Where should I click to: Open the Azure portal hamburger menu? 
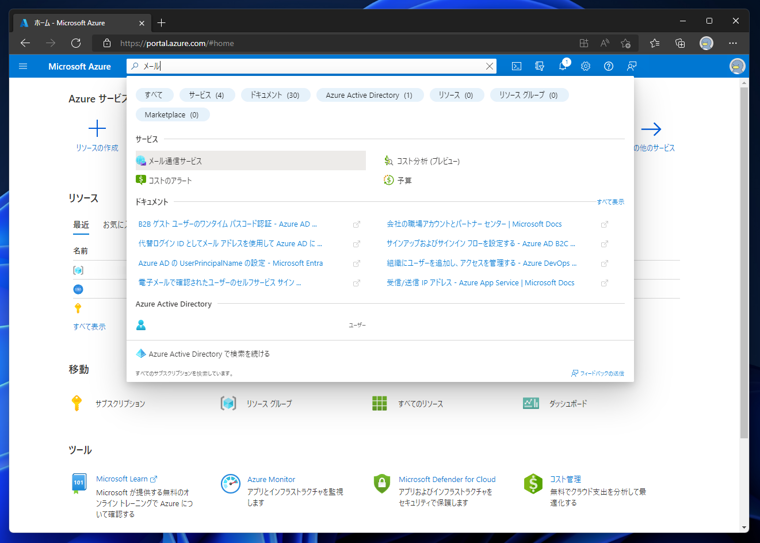[x=23, y=66]
